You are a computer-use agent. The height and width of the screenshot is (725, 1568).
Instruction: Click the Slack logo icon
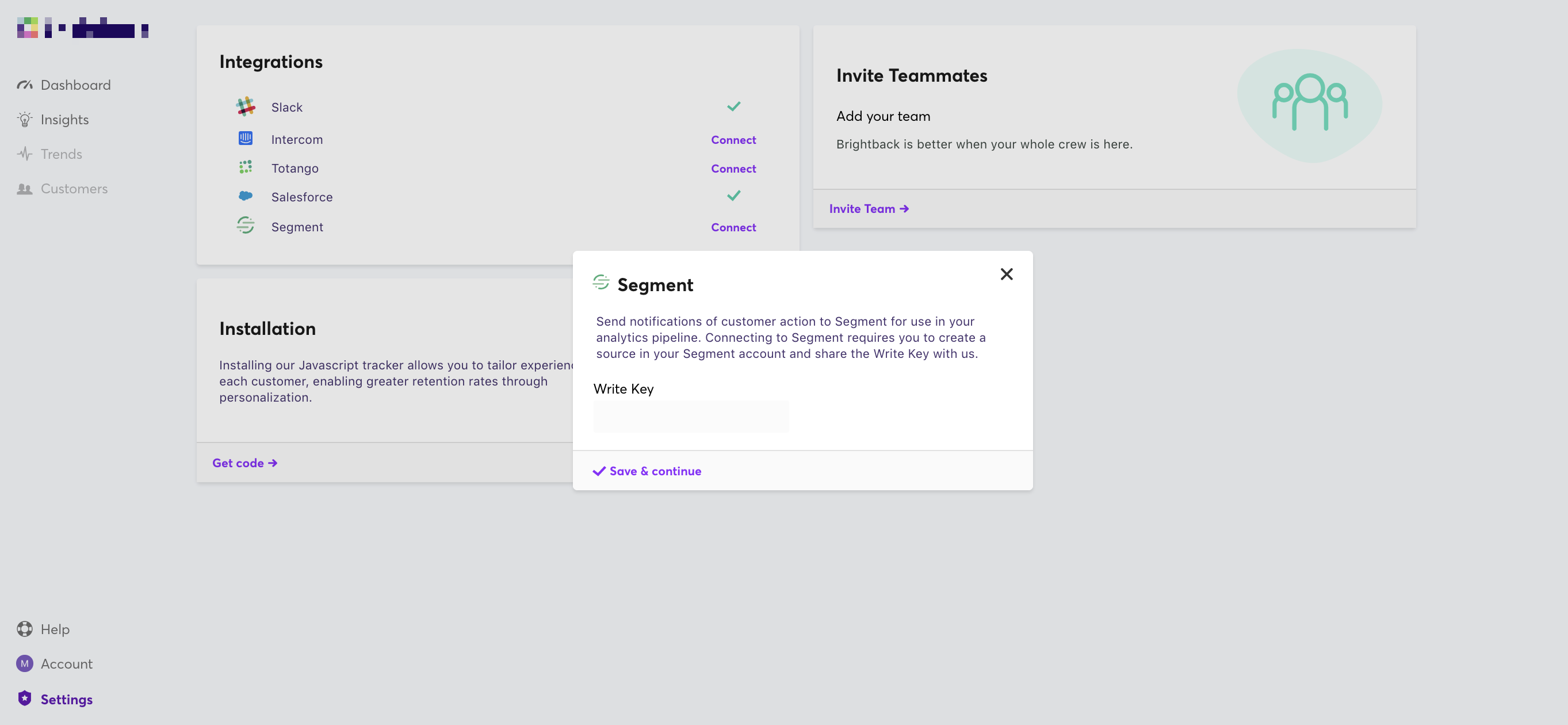[x=245, y=106]
